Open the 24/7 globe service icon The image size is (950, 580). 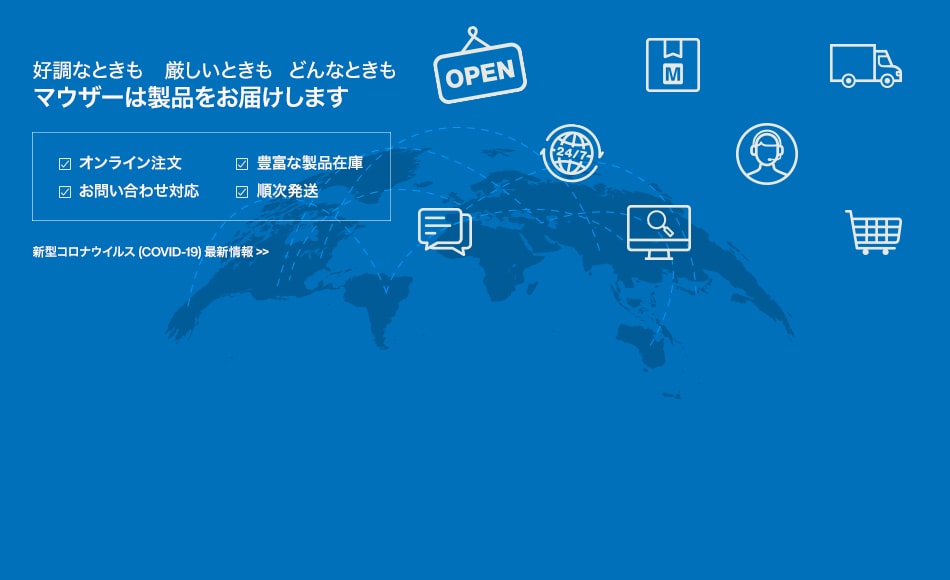[571, 154]
